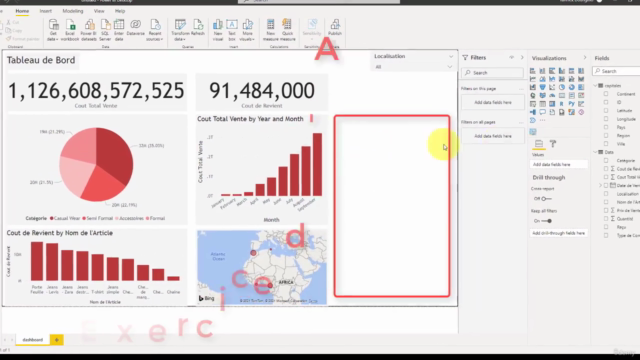Add the Q&A visual
This screenshot has width=640, height=360.
pos(542,112)
